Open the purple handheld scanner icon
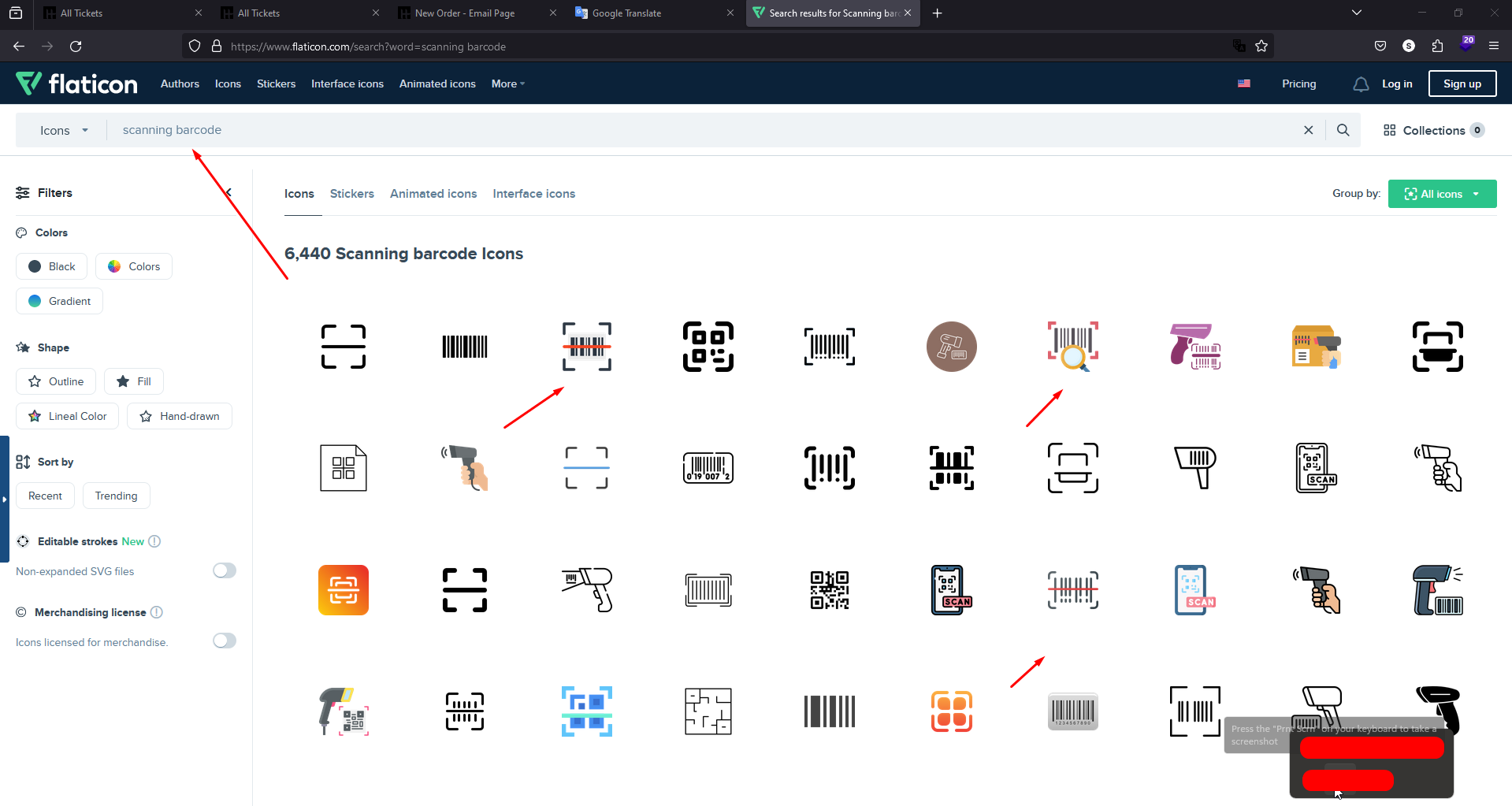1512x806 pixels. (x=1194, y=347)
